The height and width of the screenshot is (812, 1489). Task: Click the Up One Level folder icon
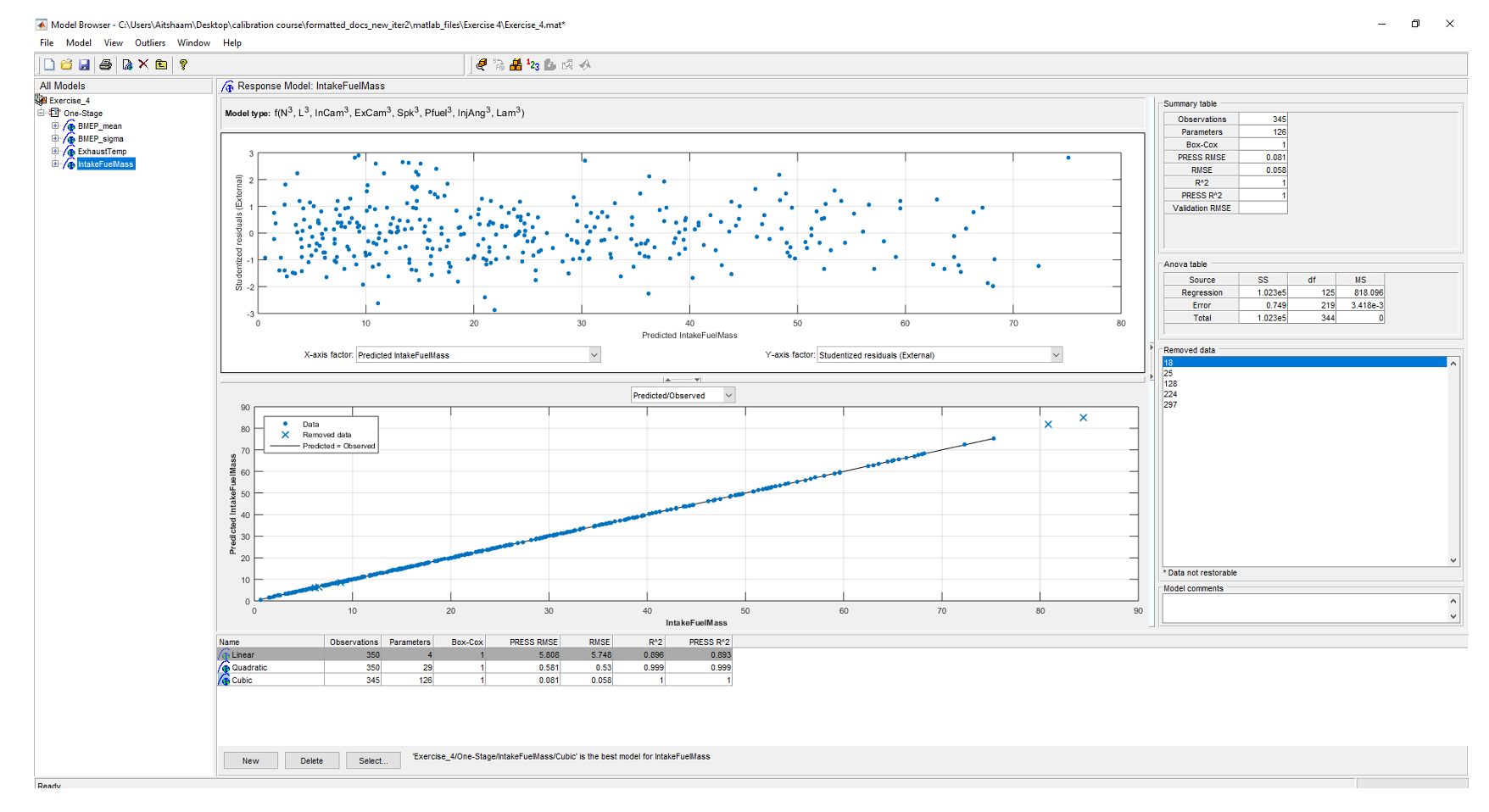click(161, 64)
